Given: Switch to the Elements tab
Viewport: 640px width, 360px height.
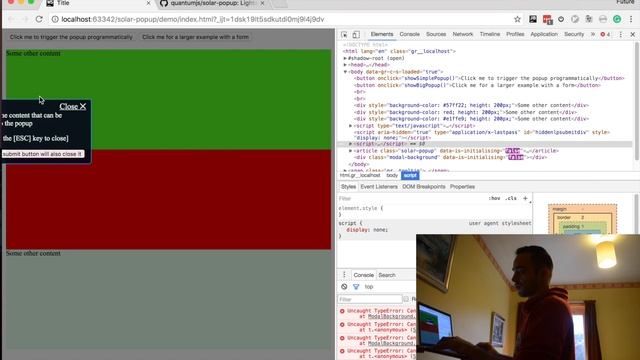Looking at the screenshot, I should pos(382,34).
